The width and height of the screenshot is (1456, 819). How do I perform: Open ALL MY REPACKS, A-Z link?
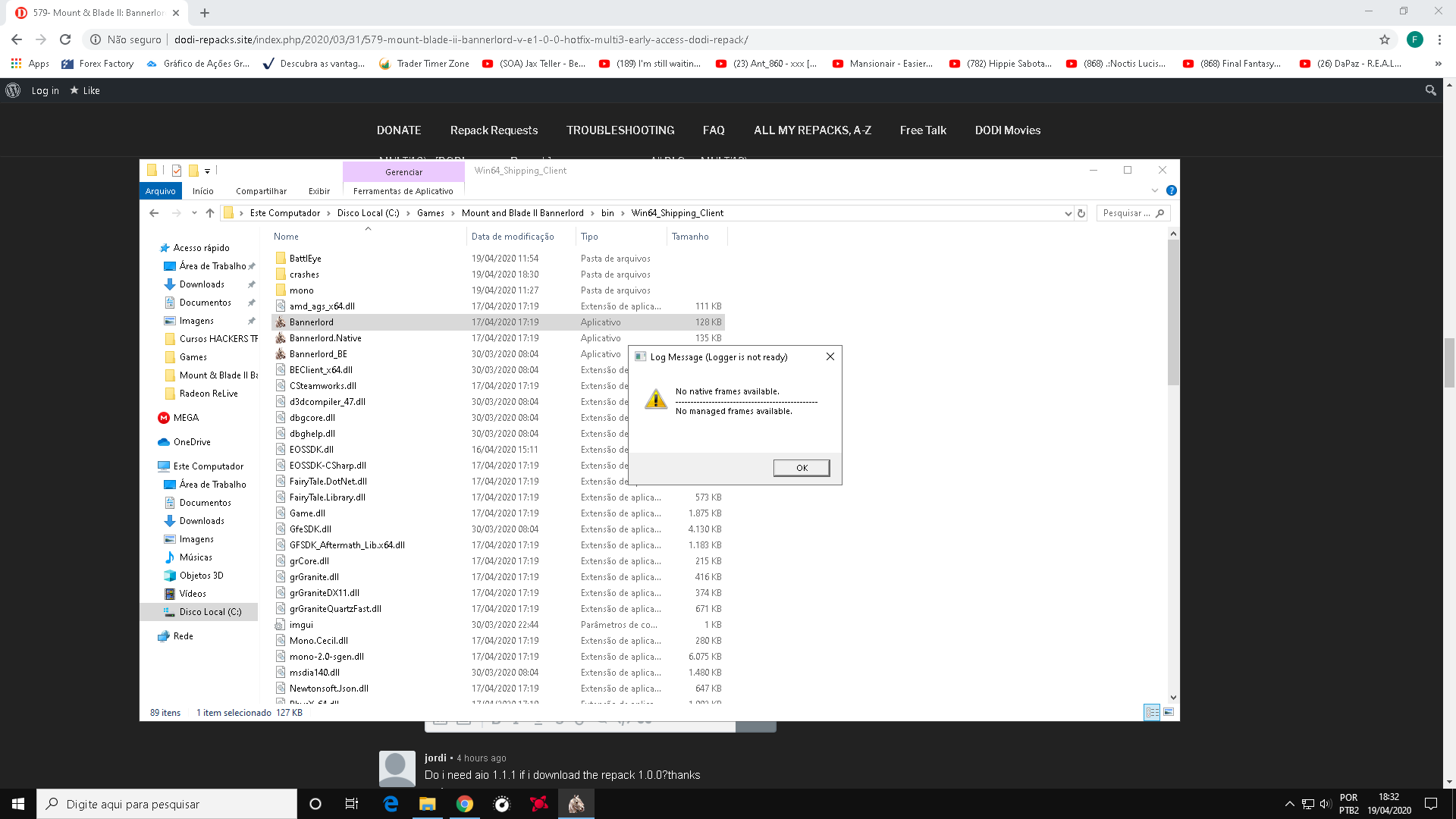(812, 130)
